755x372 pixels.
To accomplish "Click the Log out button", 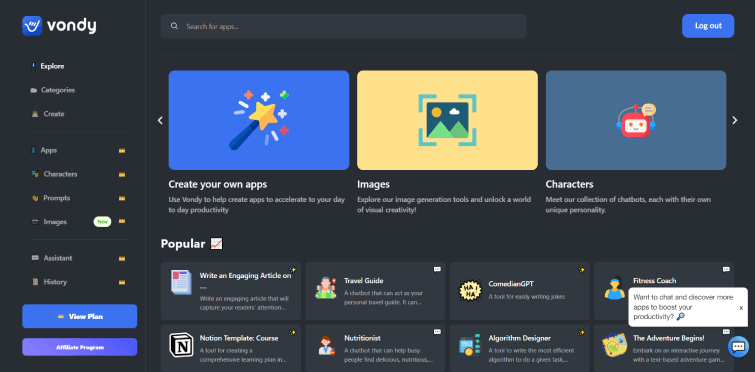I will [708, 26].
